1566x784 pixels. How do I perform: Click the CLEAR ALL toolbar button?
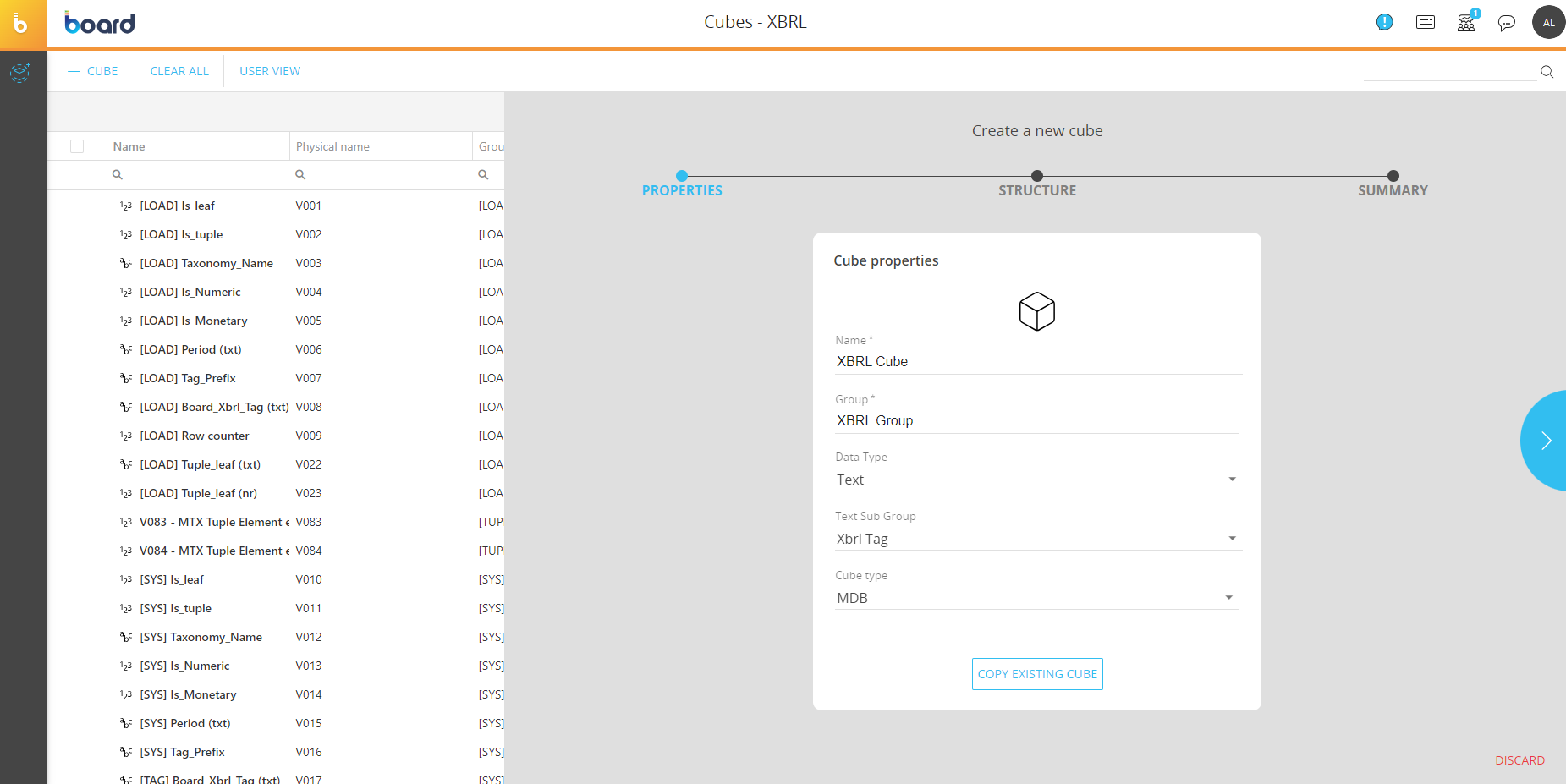coord(179,71)
